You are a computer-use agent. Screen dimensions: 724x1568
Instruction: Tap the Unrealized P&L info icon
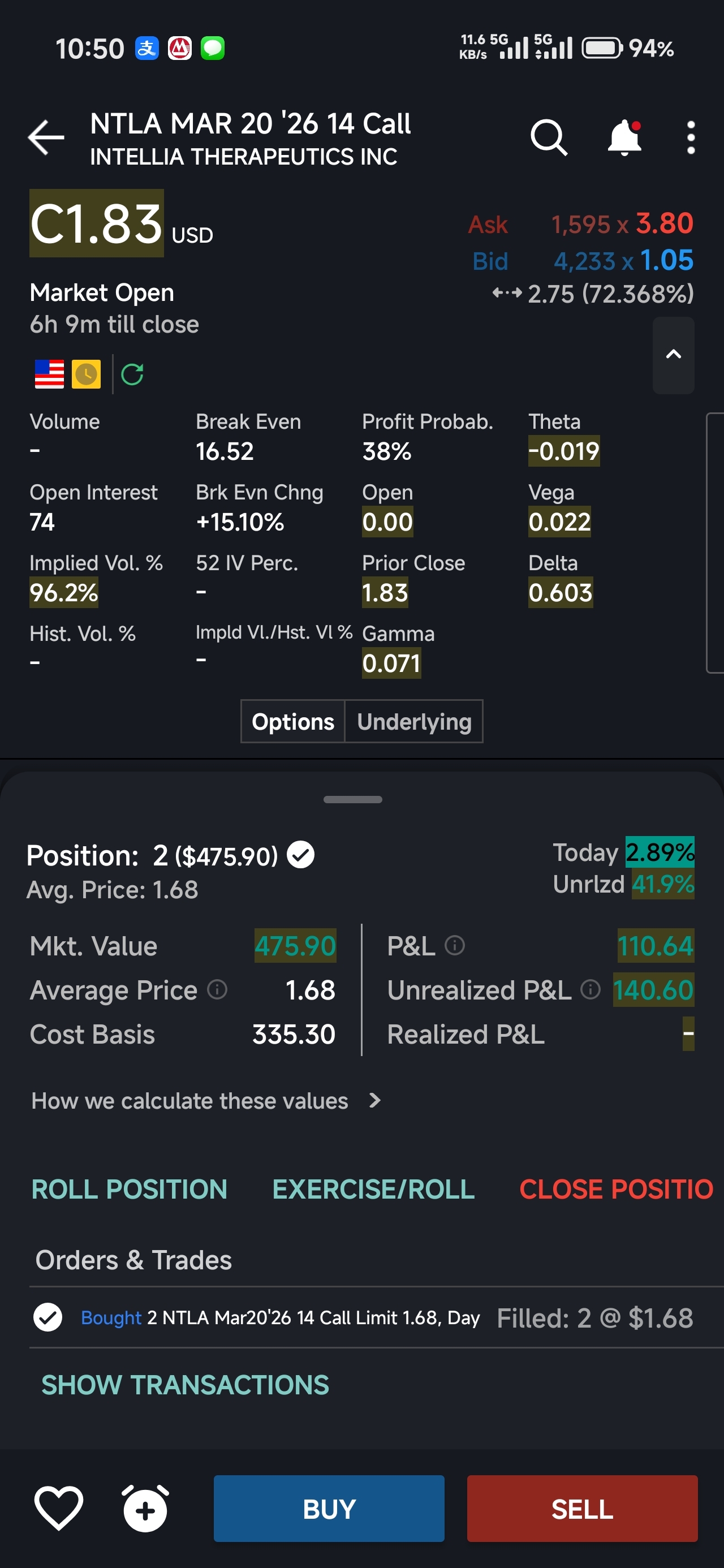590,990
